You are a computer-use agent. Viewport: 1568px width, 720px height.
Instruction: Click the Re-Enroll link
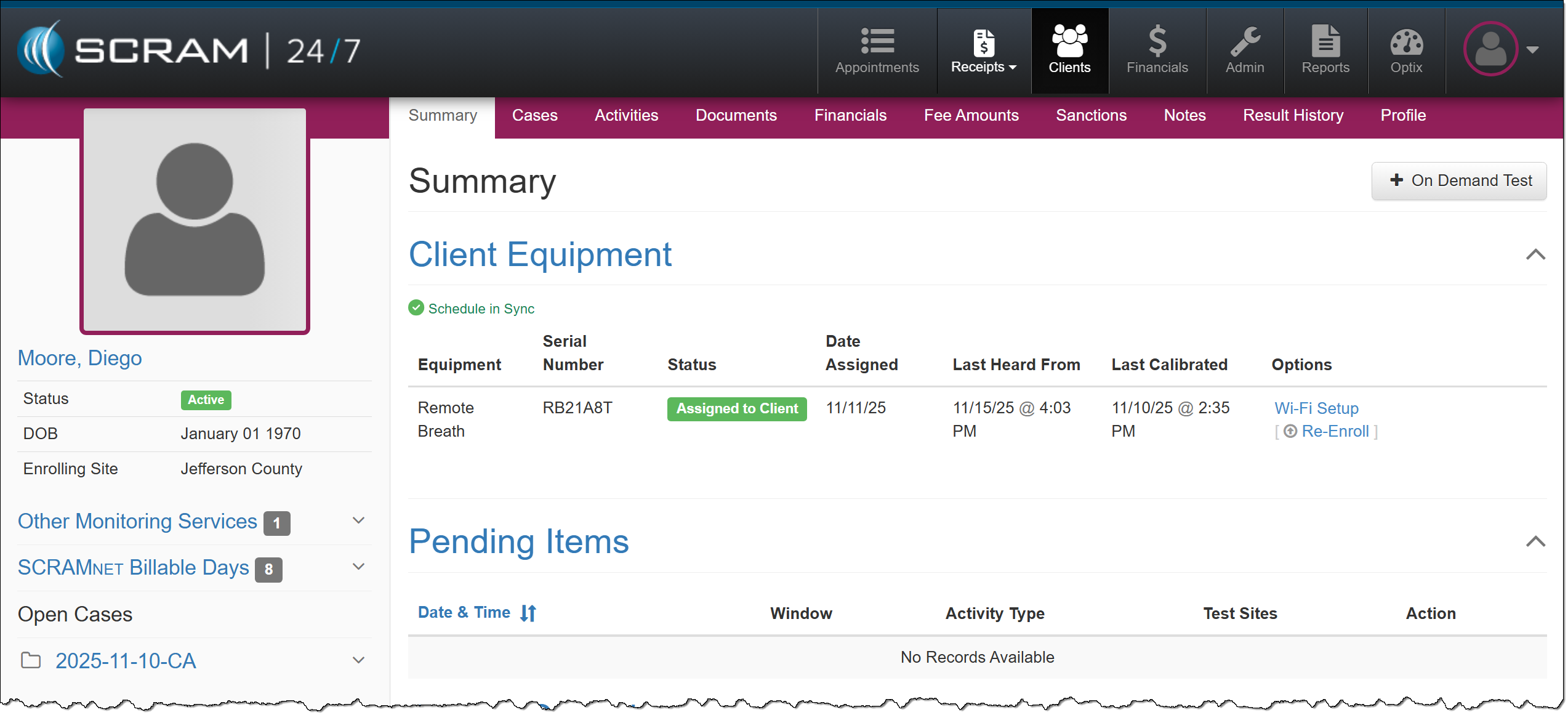[1334, 431]
